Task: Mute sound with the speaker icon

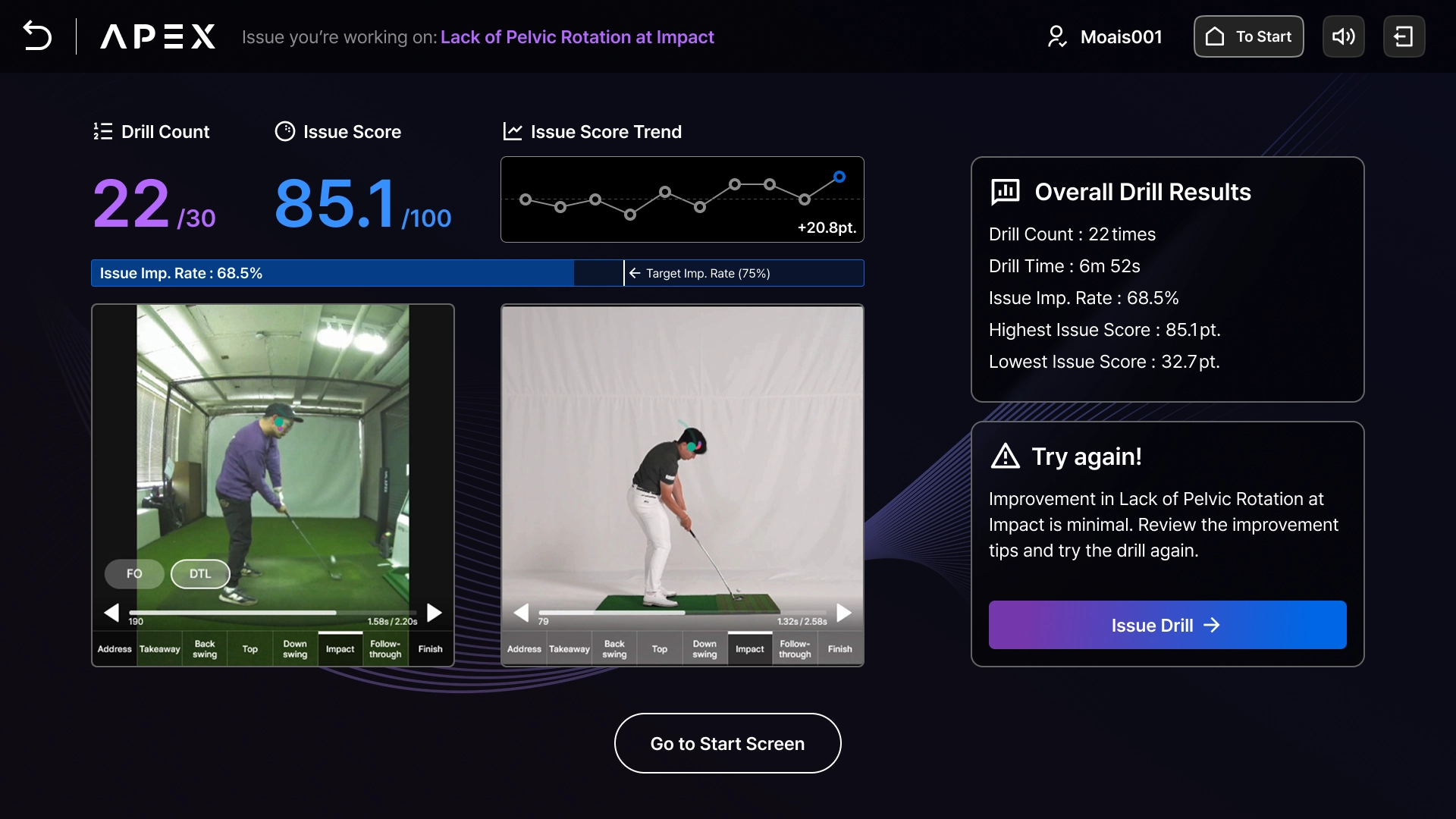Action: point(1343,36)
